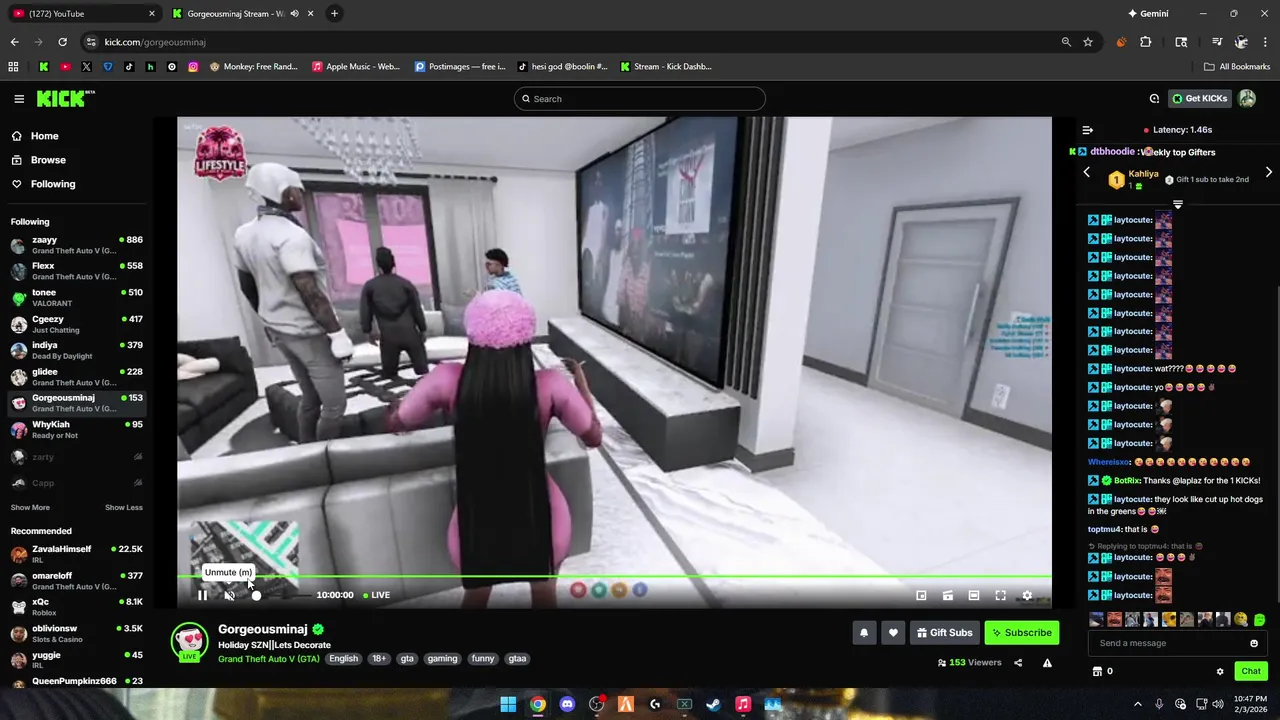Toggle theater mode on the player
The height and width of the screenshot is (720, 1280).
[974, 595]
